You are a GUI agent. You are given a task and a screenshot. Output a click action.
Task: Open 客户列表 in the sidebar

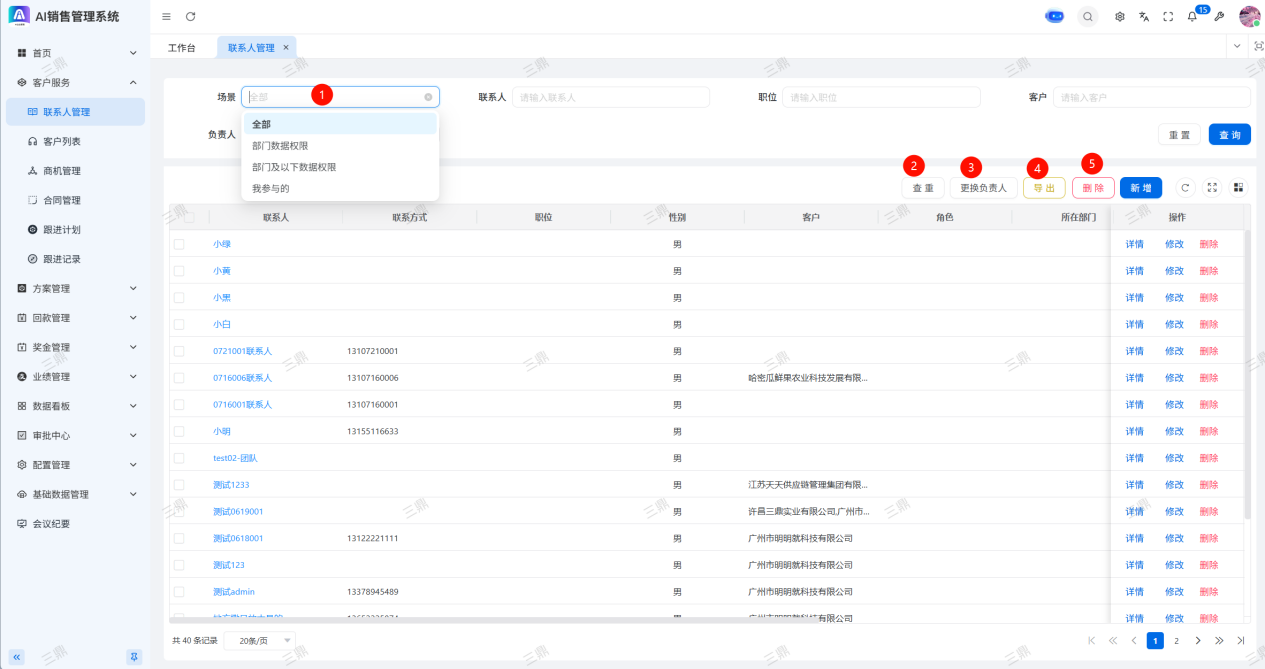point(62,142)
